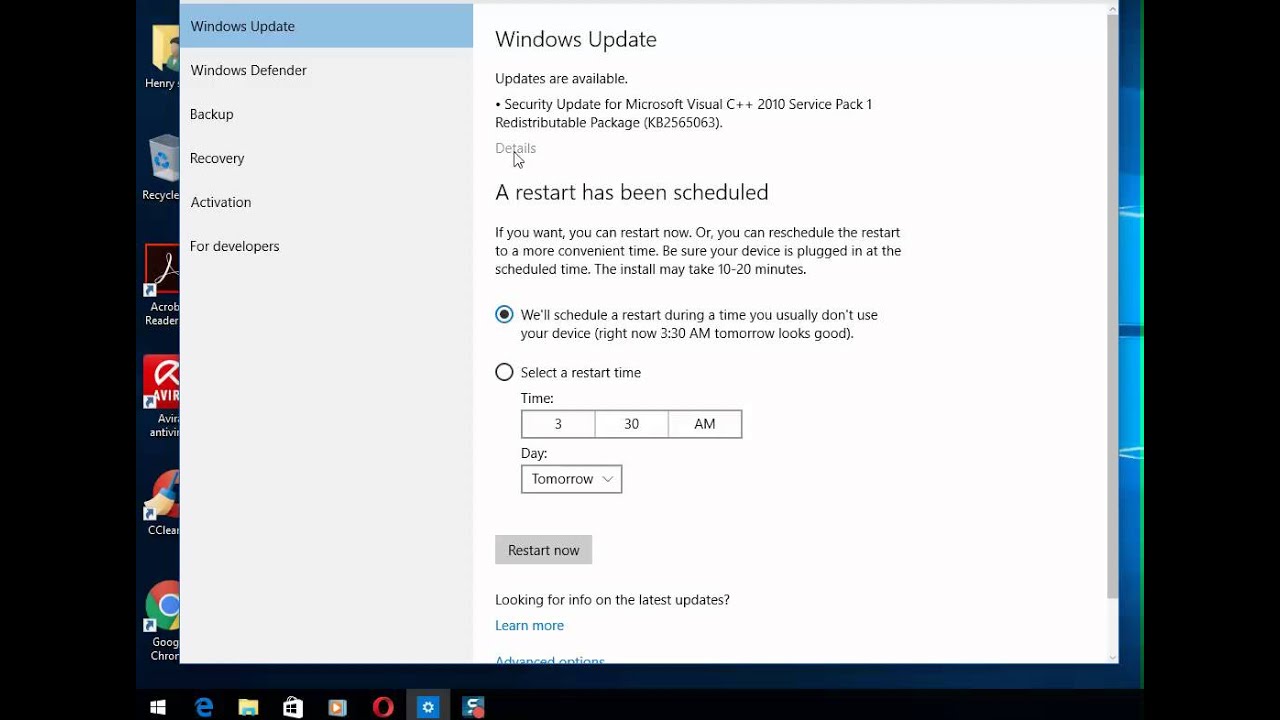Select the CCleaner desktop shortcut

[x=163, y=503]
